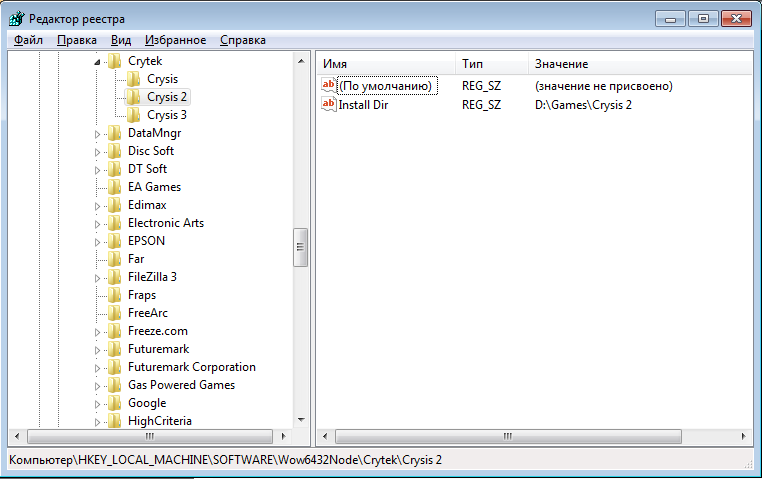This screenshot has height=479, width=762.
Task: Select the Install Dir value name
Action: pos(363,104)
